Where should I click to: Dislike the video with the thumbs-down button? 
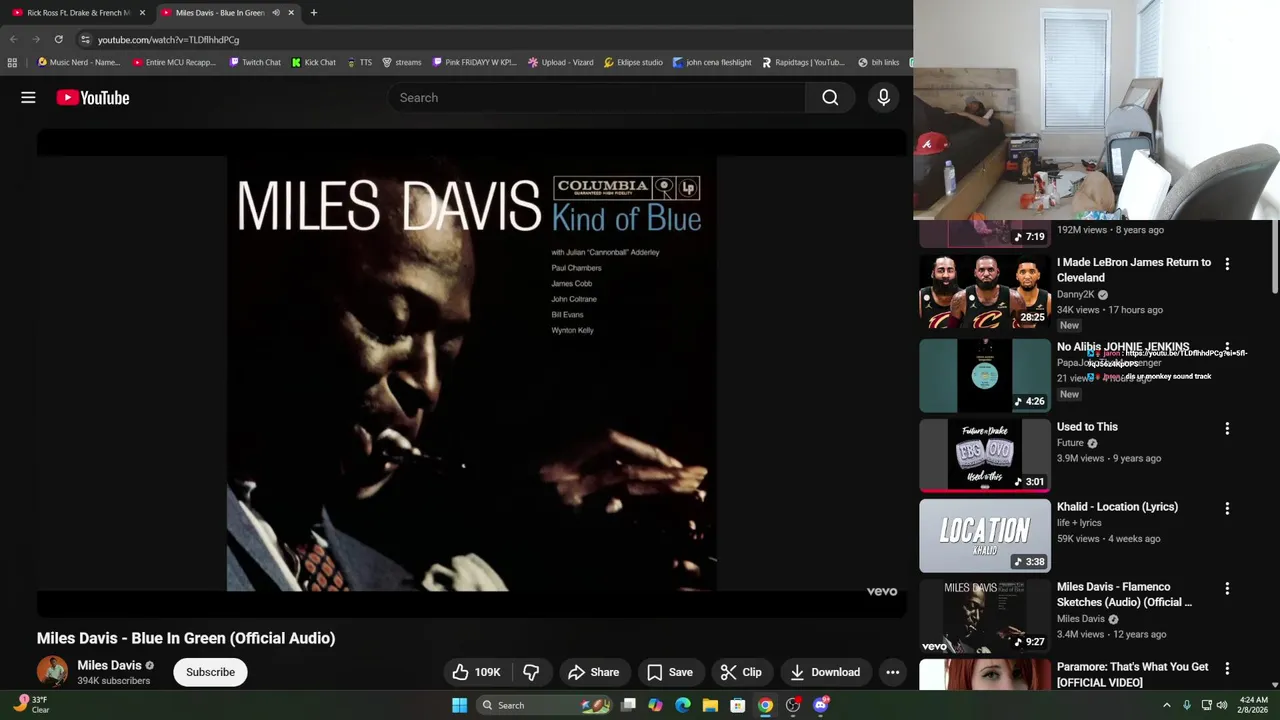click(531, 672)
